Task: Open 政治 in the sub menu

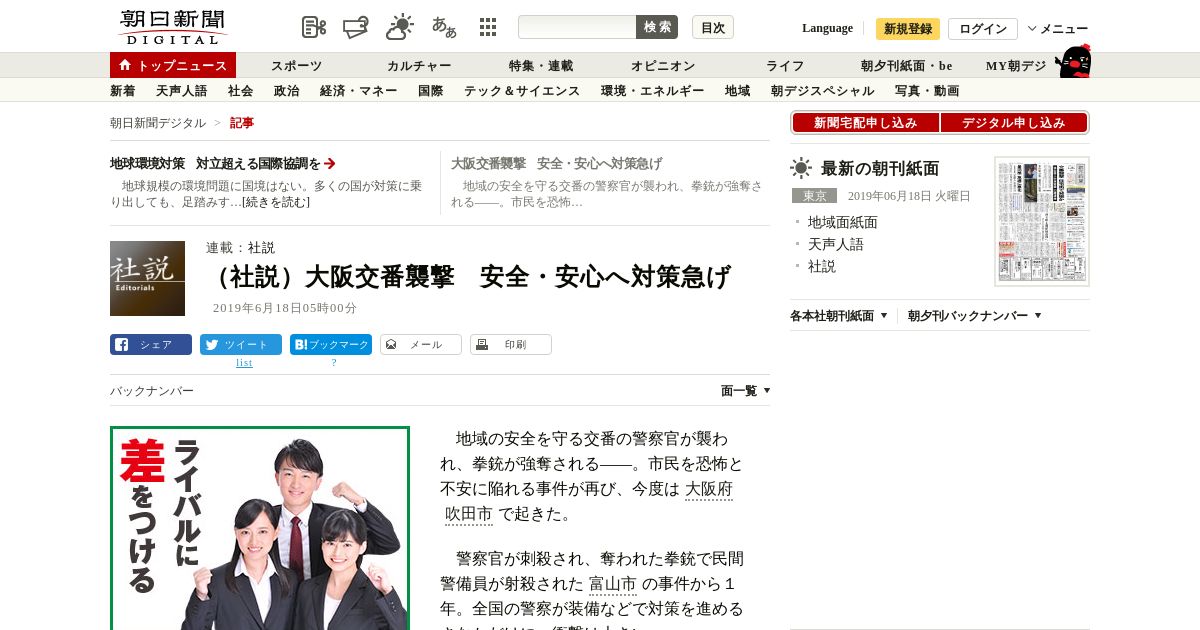Action: coord(287,91)
